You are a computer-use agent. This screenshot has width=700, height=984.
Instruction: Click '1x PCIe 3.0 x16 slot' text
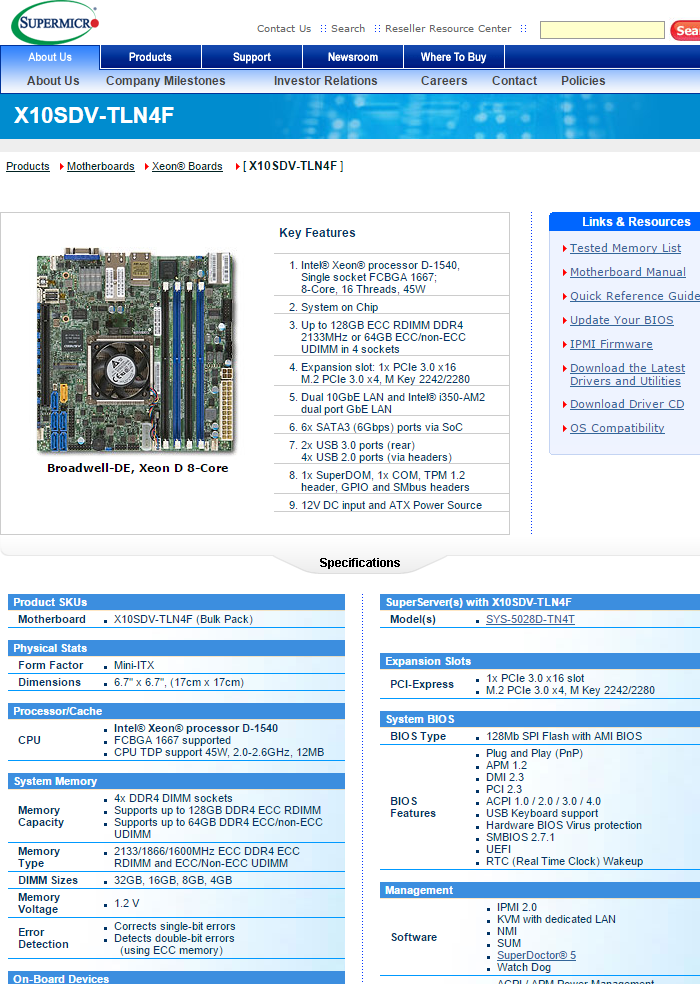535,678
